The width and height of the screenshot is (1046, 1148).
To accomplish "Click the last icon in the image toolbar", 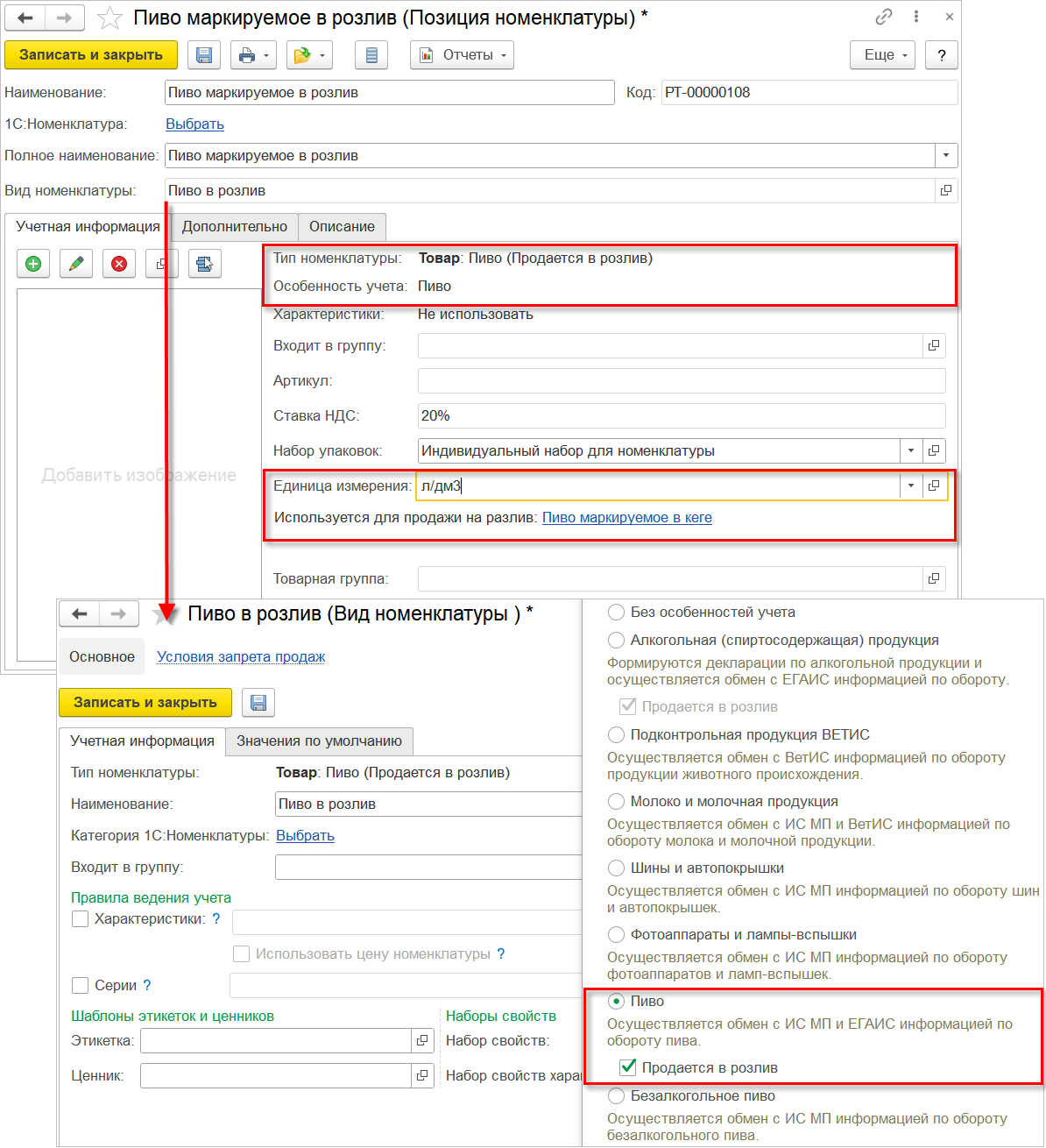I will 204,263.
